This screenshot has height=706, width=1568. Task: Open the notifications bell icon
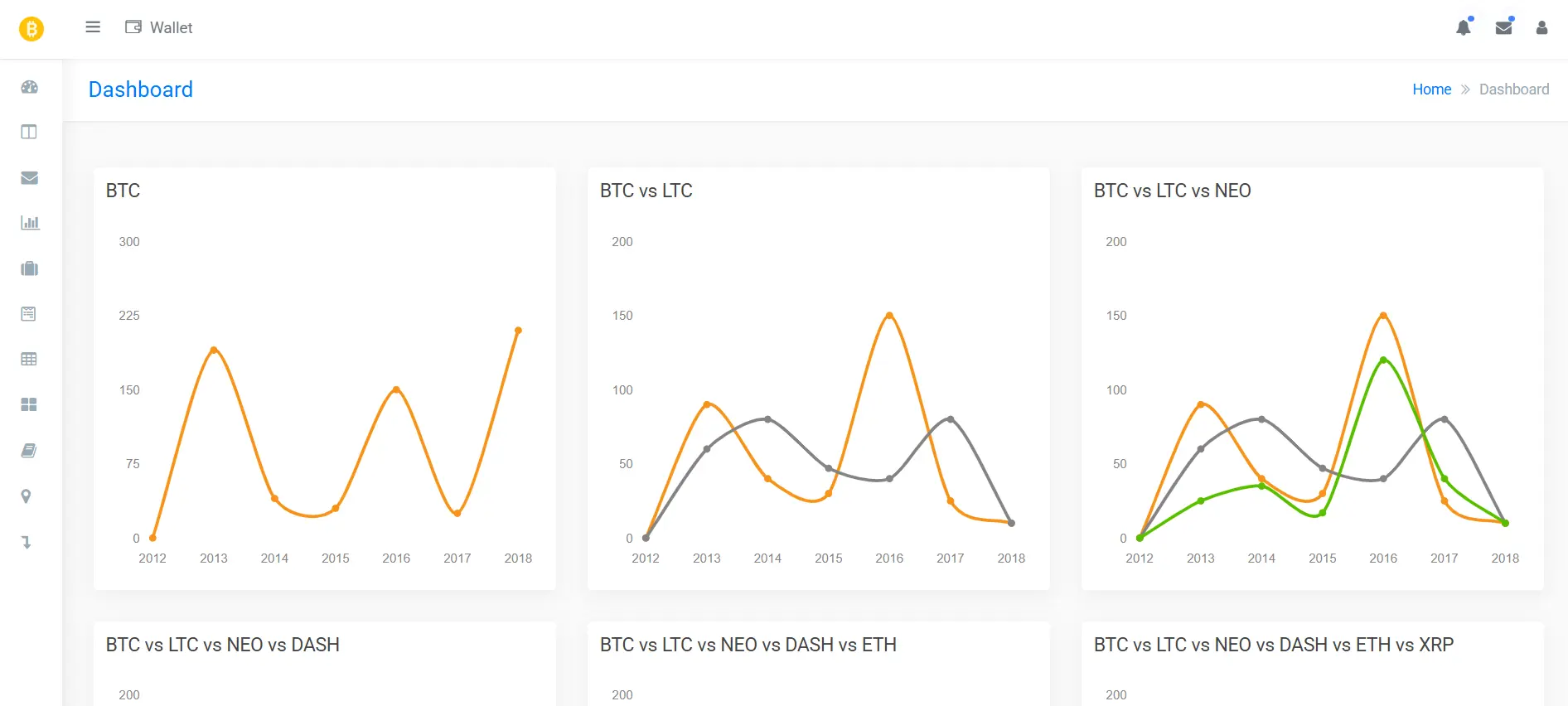pos(1464,27)
